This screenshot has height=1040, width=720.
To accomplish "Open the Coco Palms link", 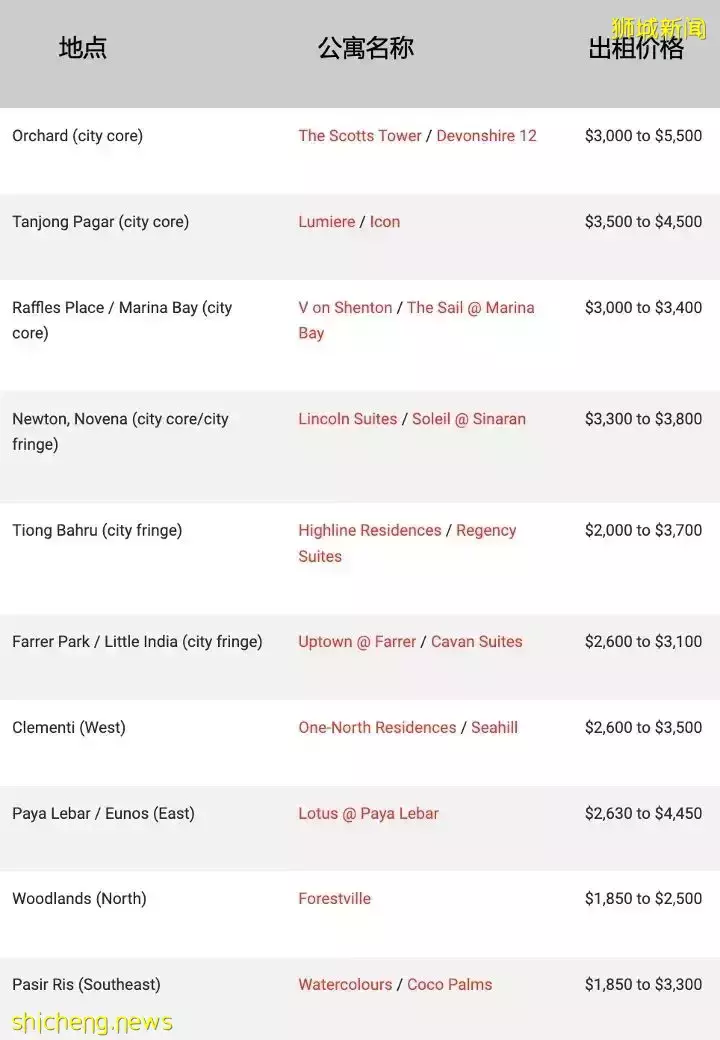I will [x=450, y=985].
